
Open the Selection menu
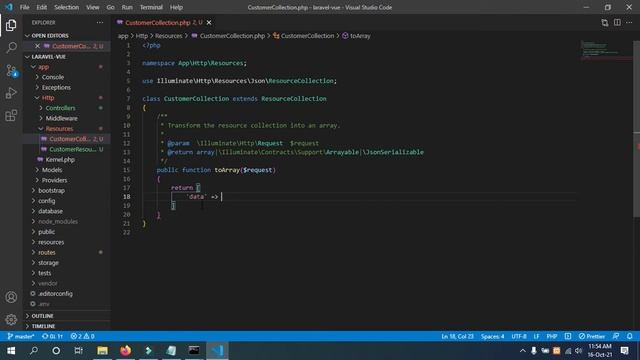point(67,7)
